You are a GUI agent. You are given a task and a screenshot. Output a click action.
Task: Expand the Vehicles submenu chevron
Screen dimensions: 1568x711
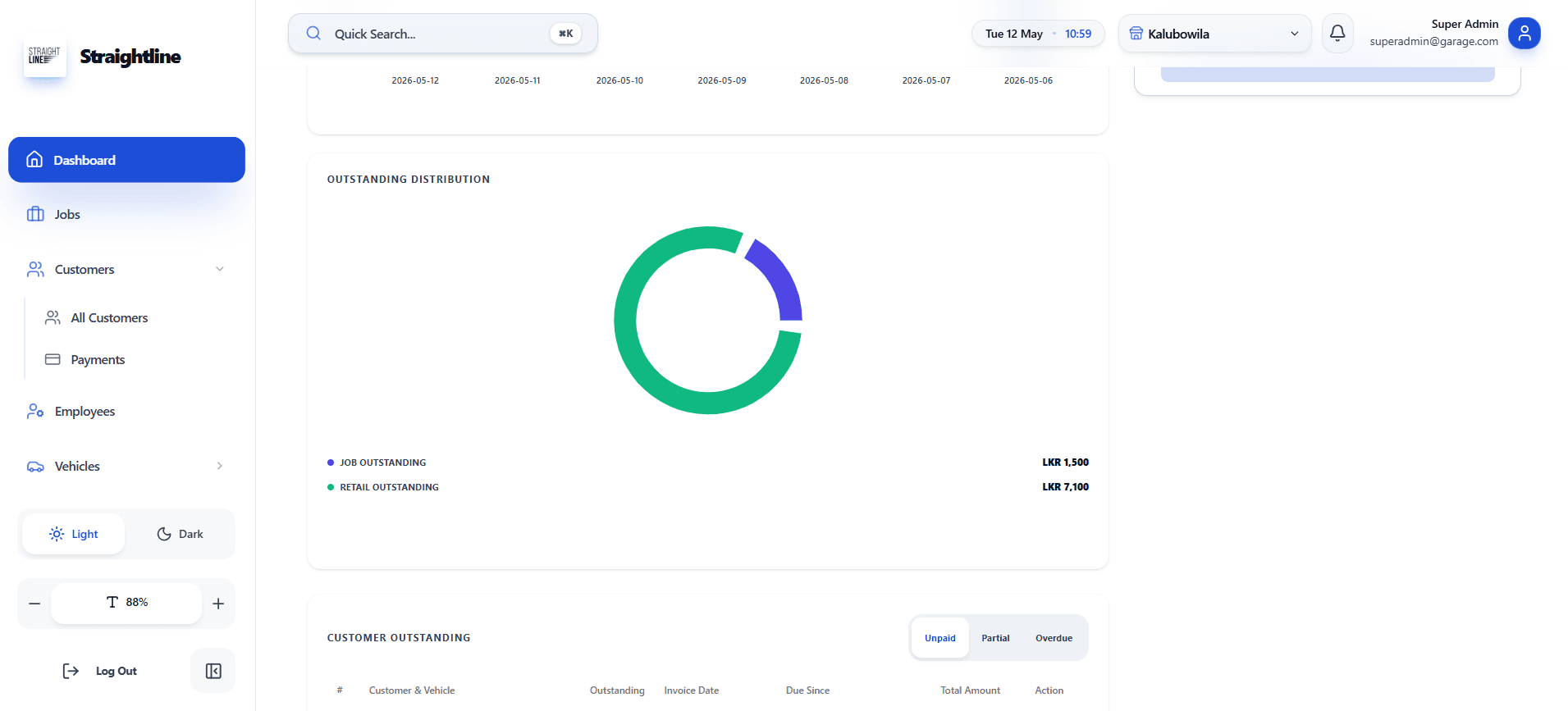pyautogui.click(x=220, y=466)
